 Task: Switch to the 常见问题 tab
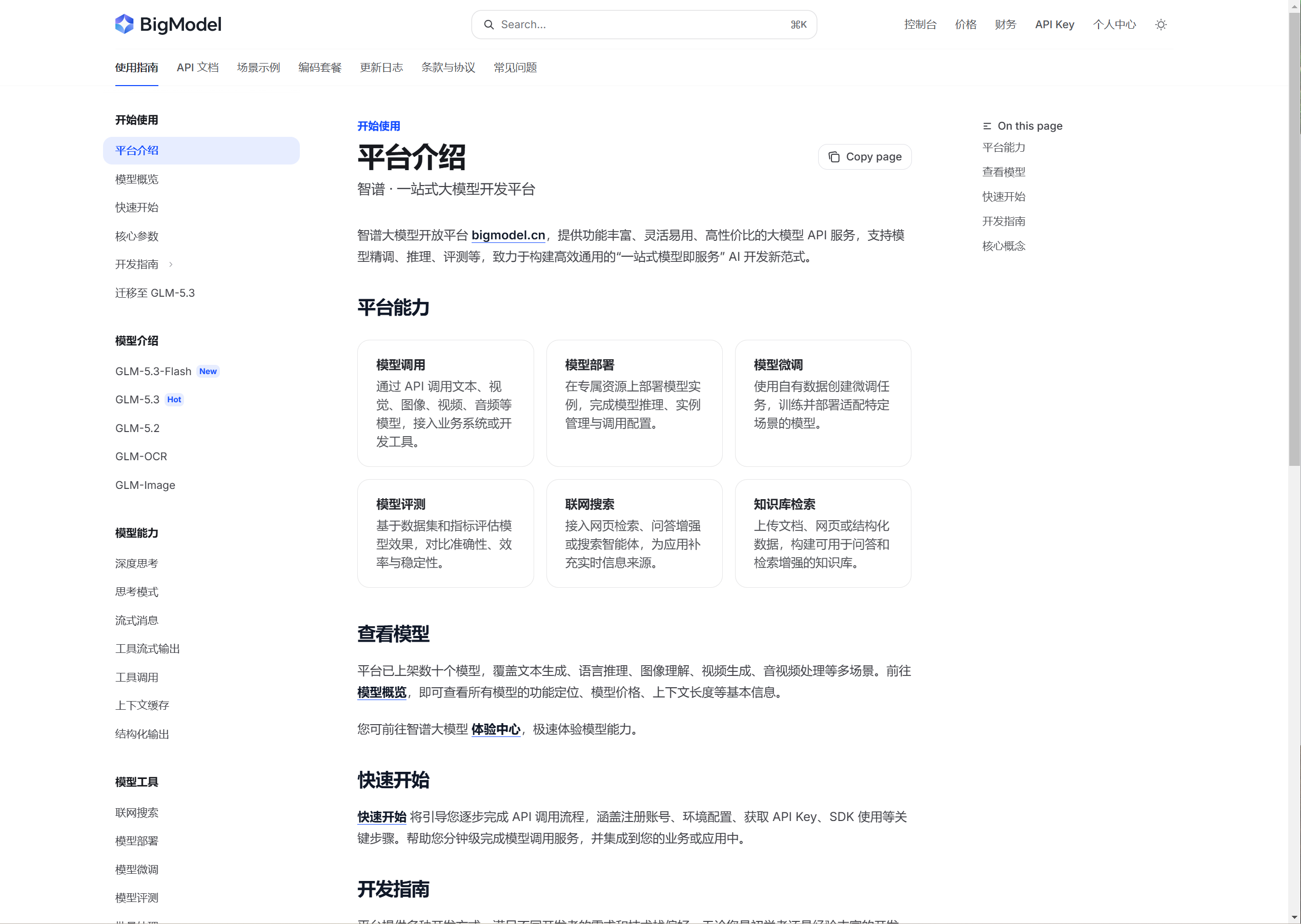click(x=515, y=68)
